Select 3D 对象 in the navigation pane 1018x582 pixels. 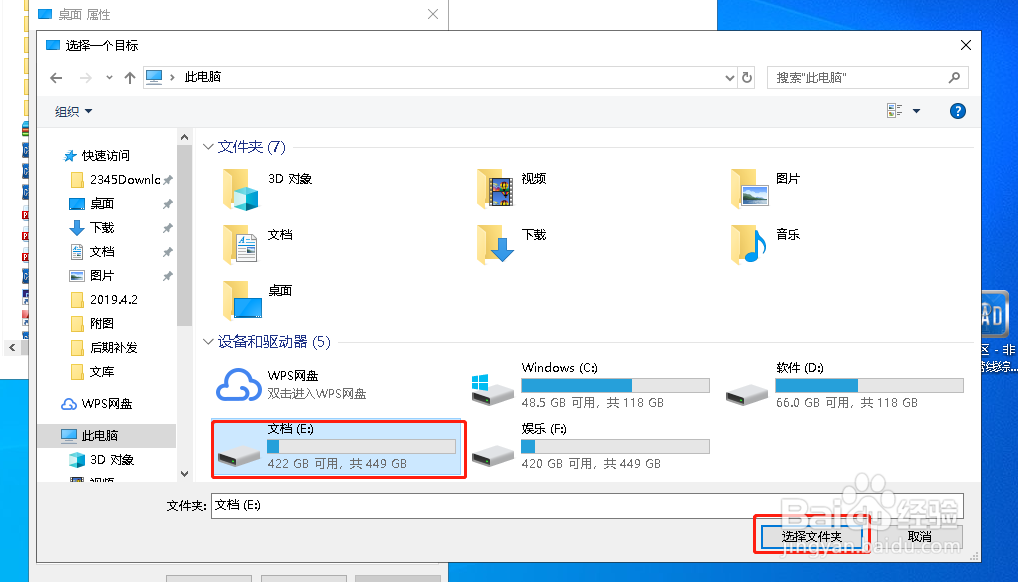point(112,460)
